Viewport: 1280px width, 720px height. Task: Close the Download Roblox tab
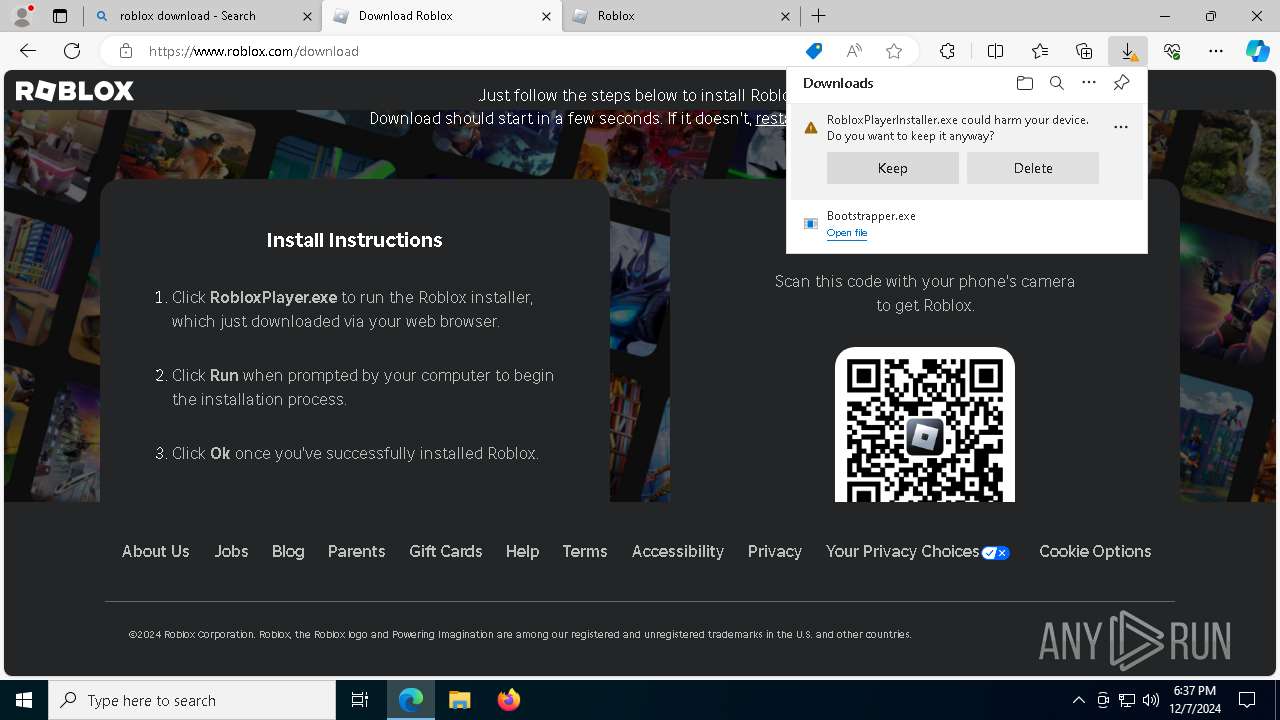(546, 16)
